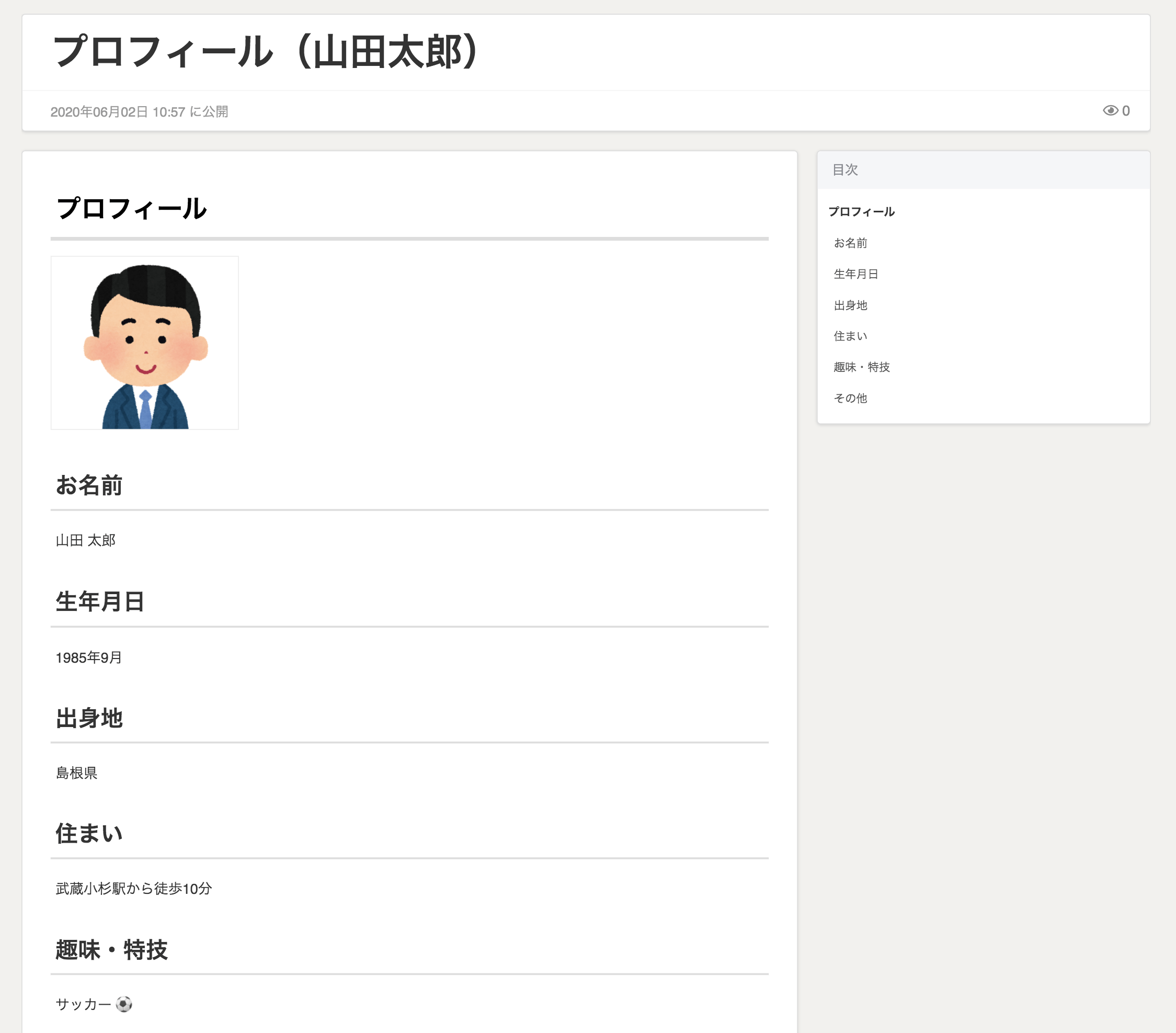
Task: Select the name text 山田 太郎
Action: coord(85,540)
